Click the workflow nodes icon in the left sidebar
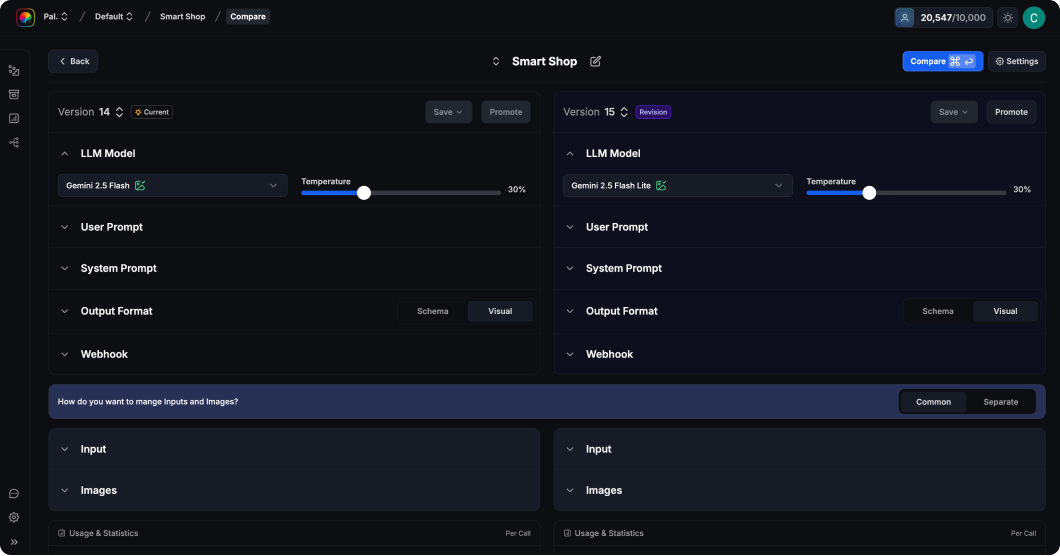 point(14,143)
